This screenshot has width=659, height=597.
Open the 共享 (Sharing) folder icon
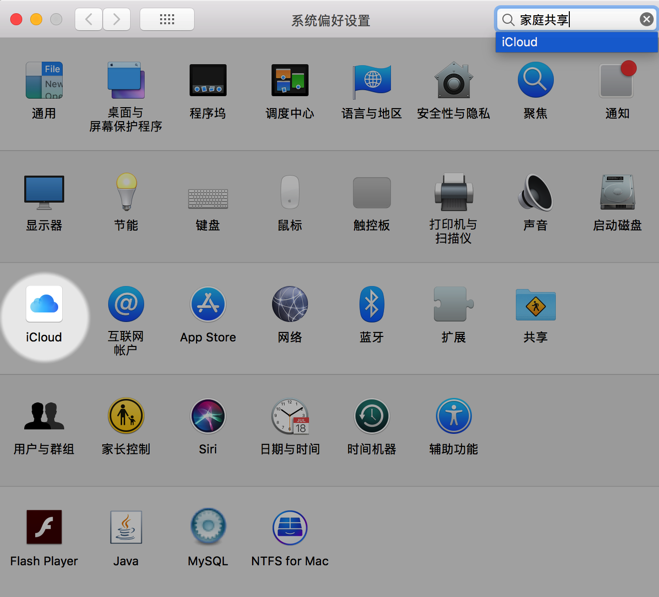(535, 305)
